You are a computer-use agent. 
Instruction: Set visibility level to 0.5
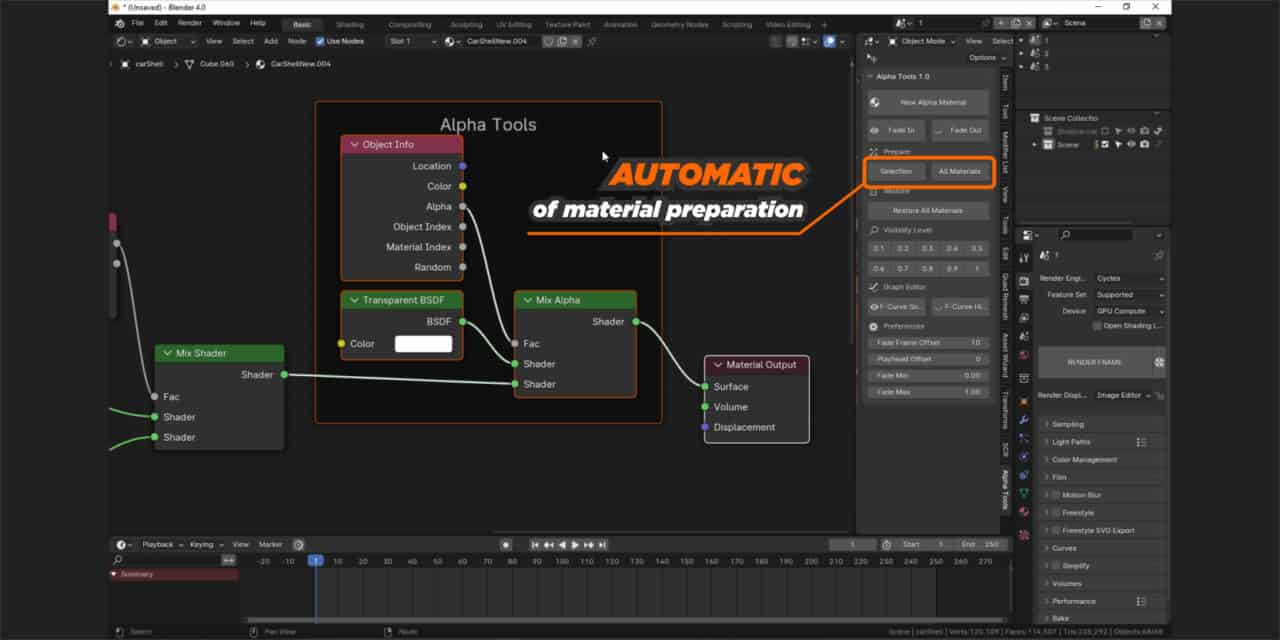(x=976, y=248)
